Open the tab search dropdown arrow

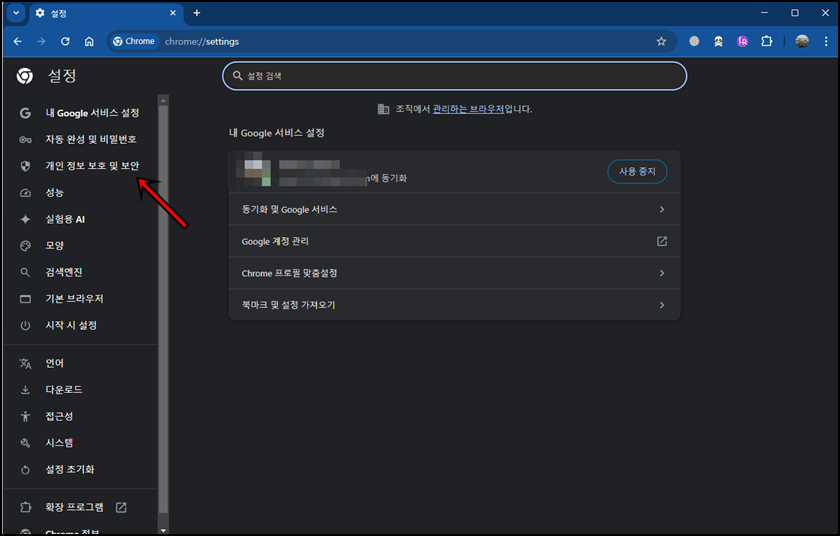pyautogui.click(x=16, y=13)
